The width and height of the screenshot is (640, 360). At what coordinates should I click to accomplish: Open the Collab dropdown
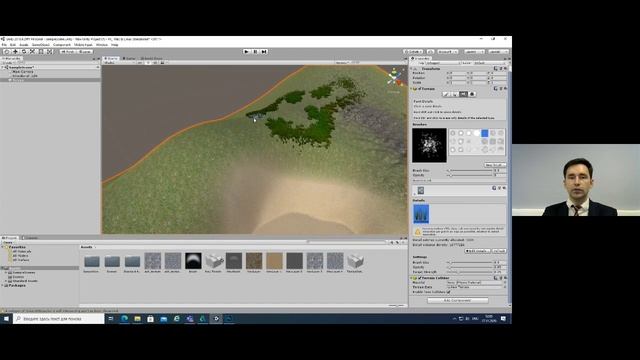tap(413, 52)
